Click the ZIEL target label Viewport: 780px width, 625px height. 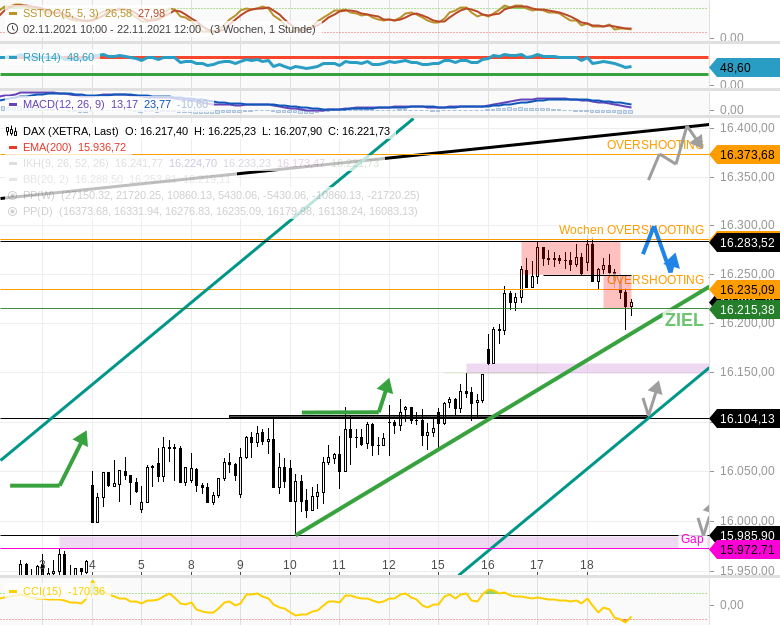[684, 320]
